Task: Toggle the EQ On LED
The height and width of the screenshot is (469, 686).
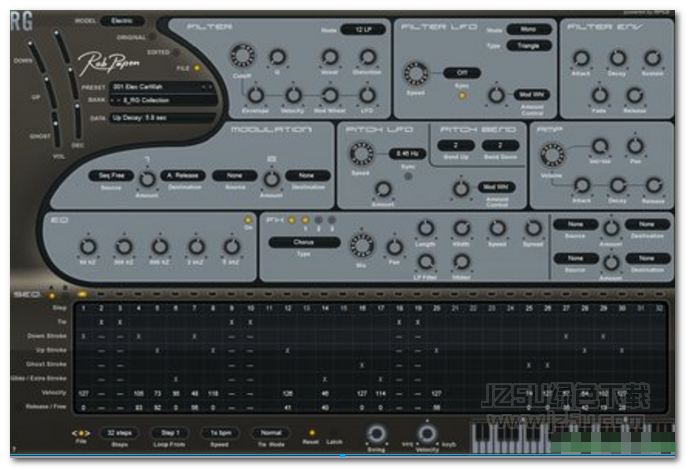Action: pos(248,220)
